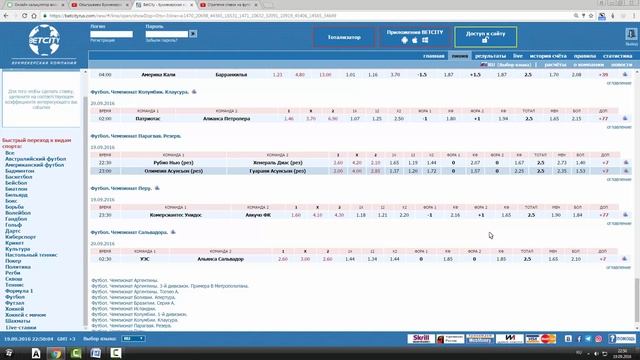Viewport: 640px width, 360px height.
Task: Click the Facebook social icon
Action: [579, 339]
